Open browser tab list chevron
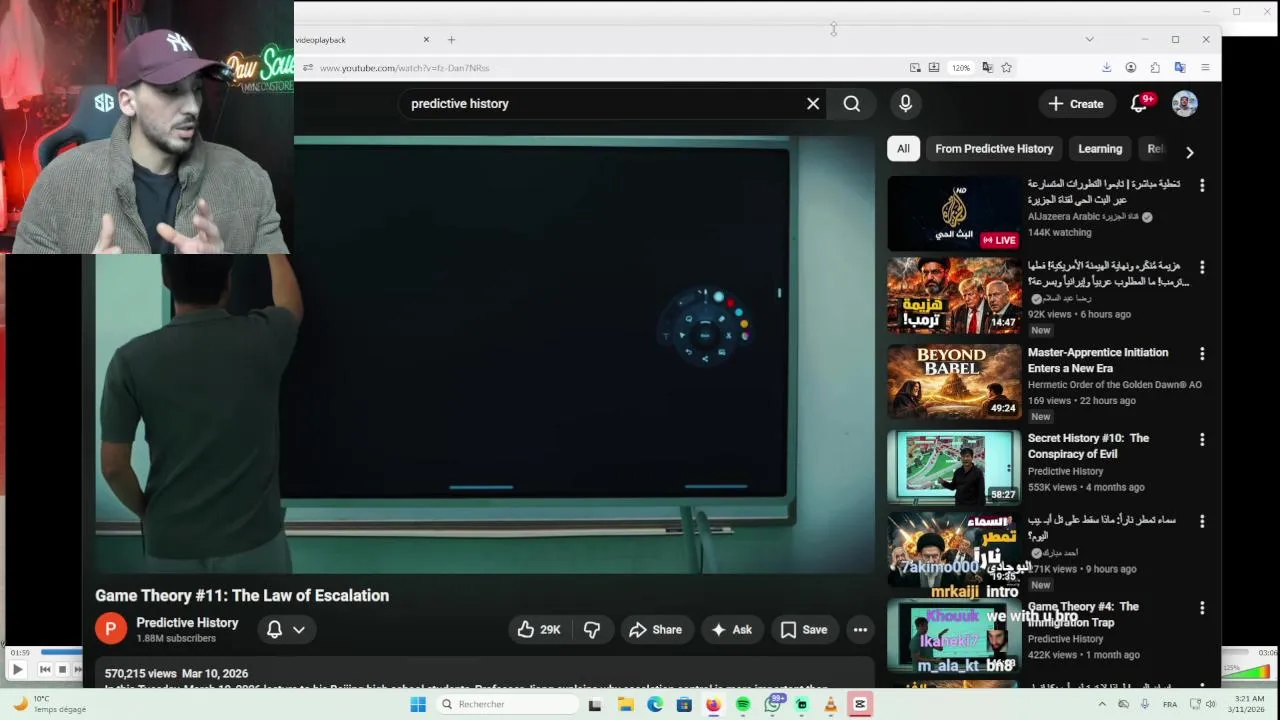Image resolution: width=1280 pixels, height=720 pixels. click(x=1089, y=40)
